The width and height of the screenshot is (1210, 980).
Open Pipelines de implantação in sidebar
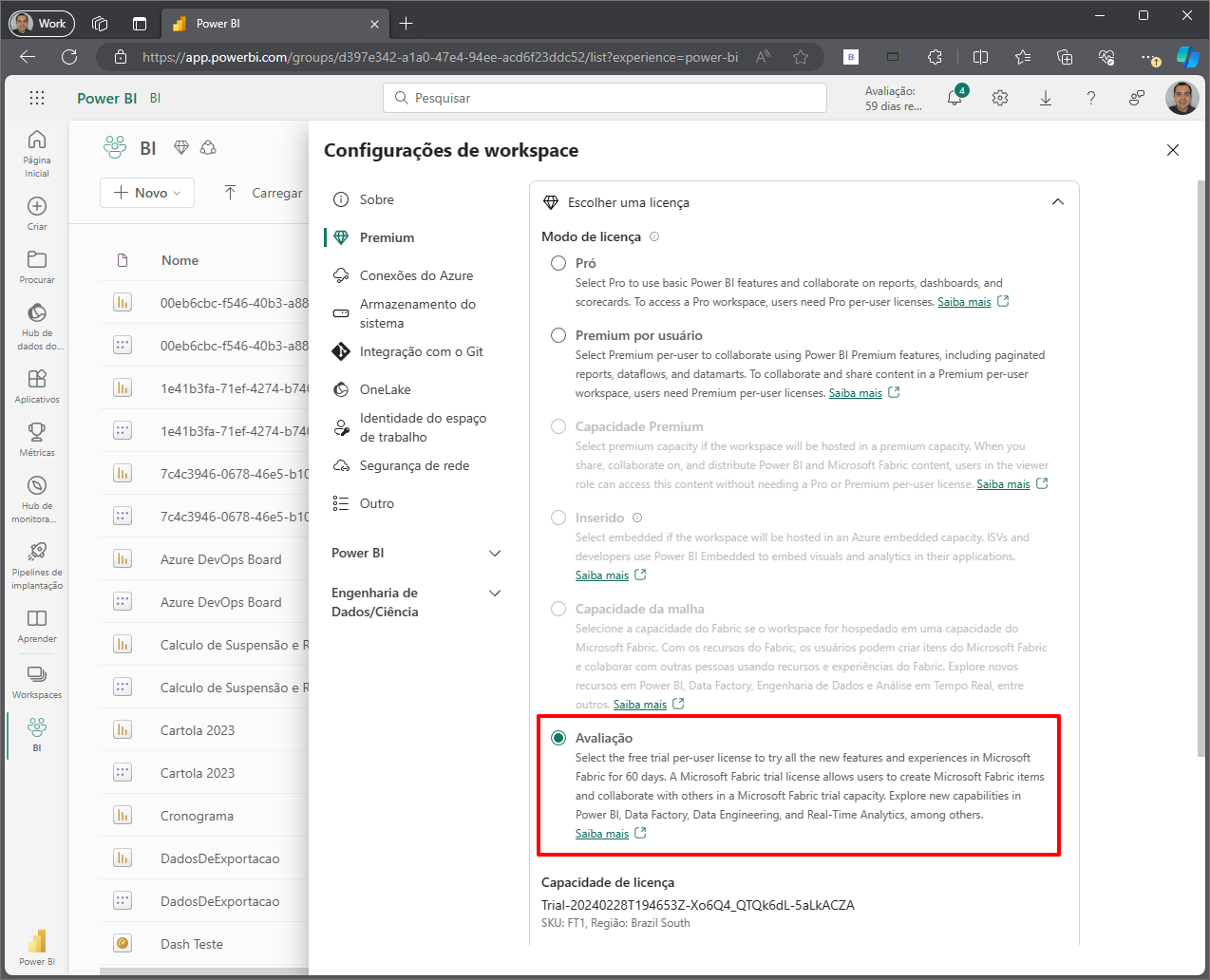coord(37,564)
